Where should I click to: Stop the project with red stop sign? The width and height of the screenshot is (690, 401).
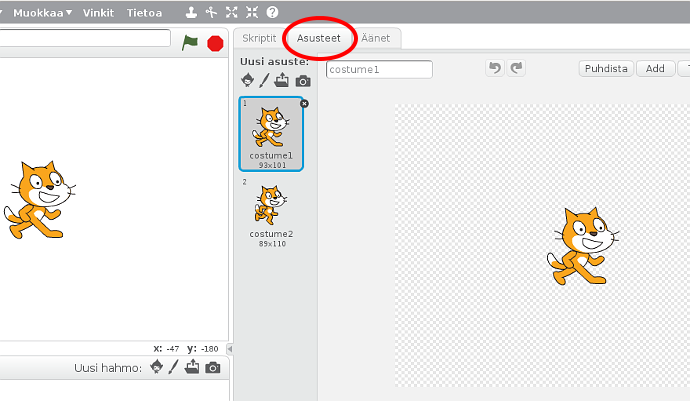click(x=215, y=44)
